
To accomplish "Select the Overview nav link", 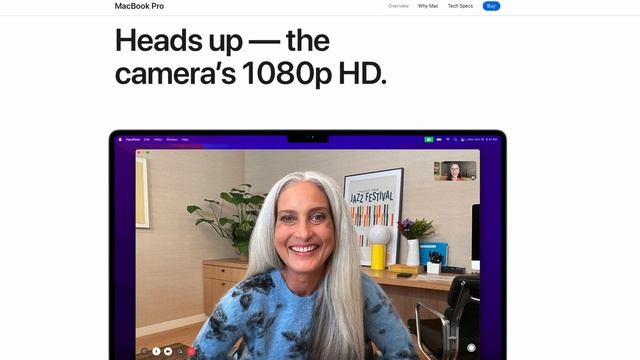I will [x=398, y=6].
